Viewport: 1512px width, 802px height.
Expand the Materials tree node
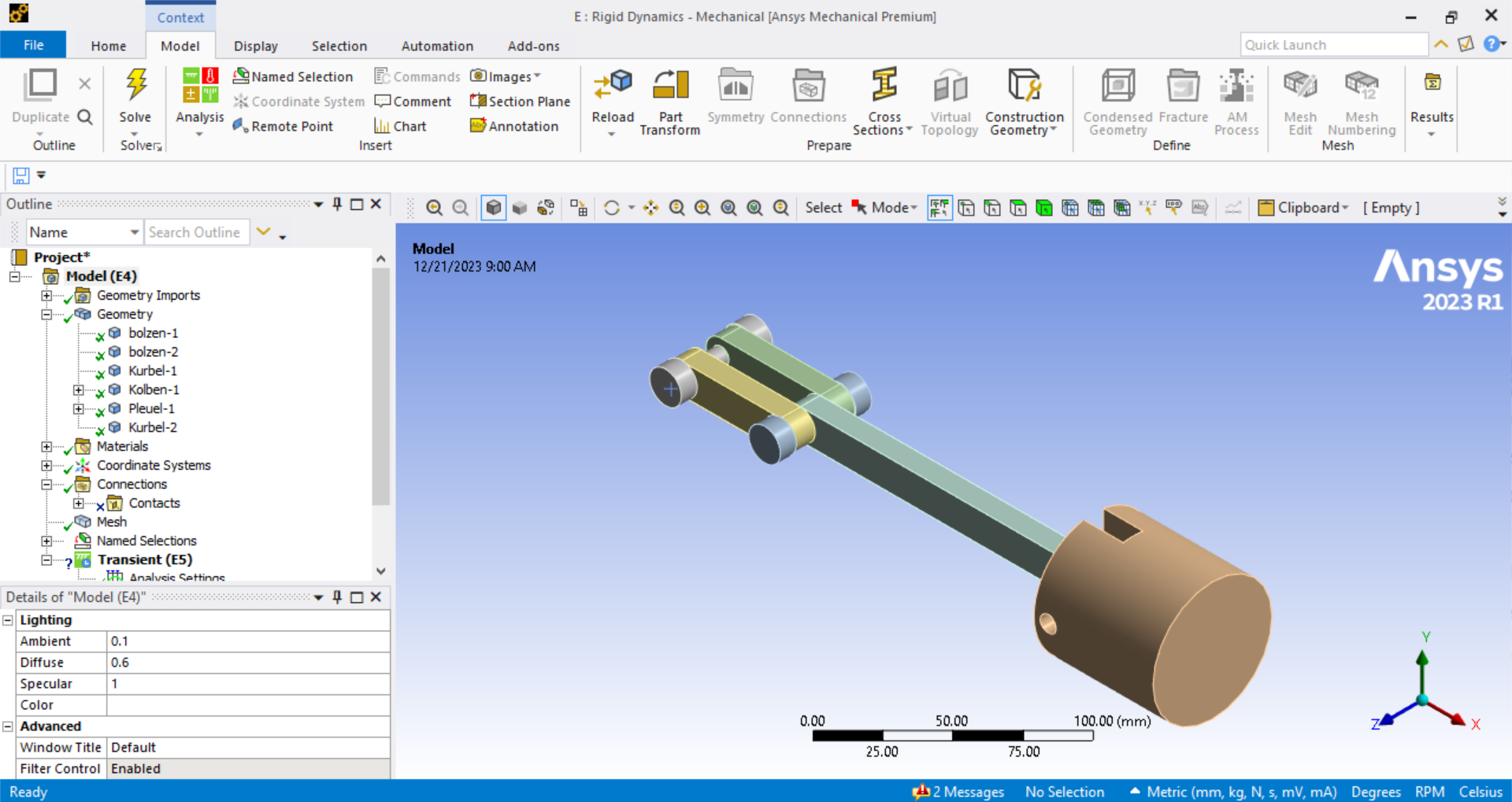pos(46,447)
